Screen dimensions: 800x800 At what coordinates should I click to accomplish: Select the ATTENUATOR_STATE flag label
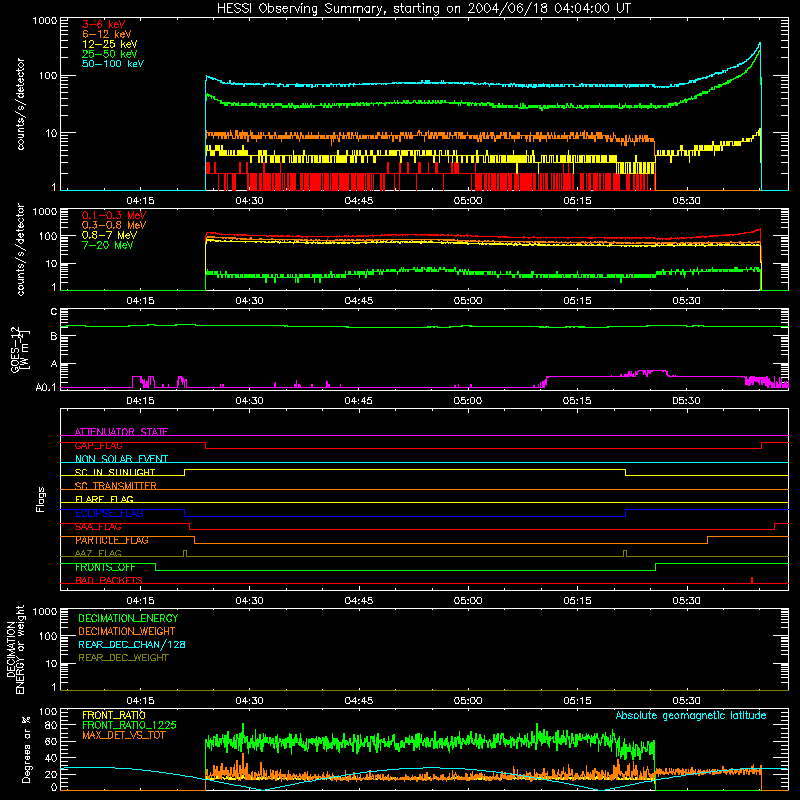pos(121,432)
